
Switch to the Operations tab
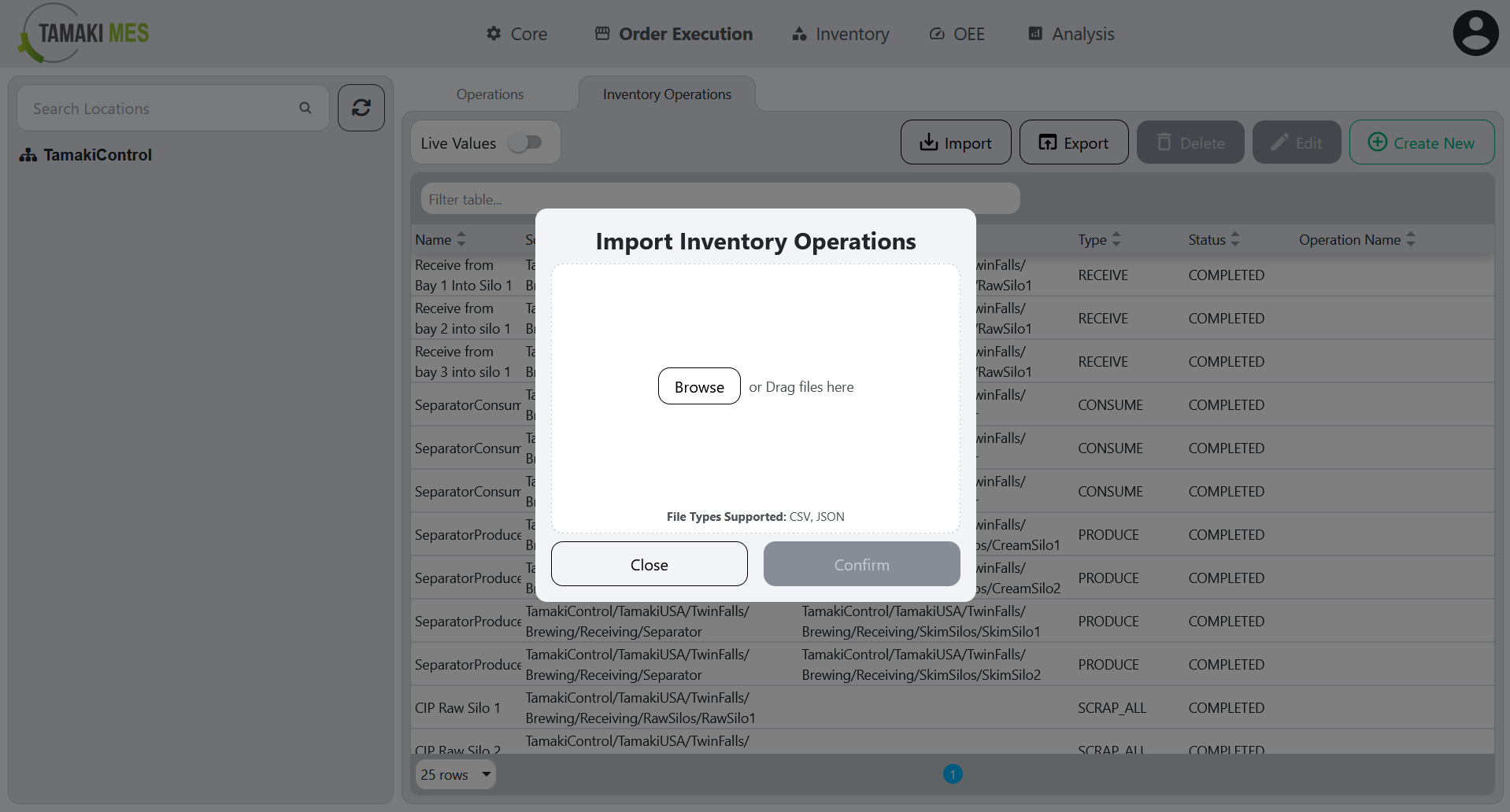click(x=489, y=94)
